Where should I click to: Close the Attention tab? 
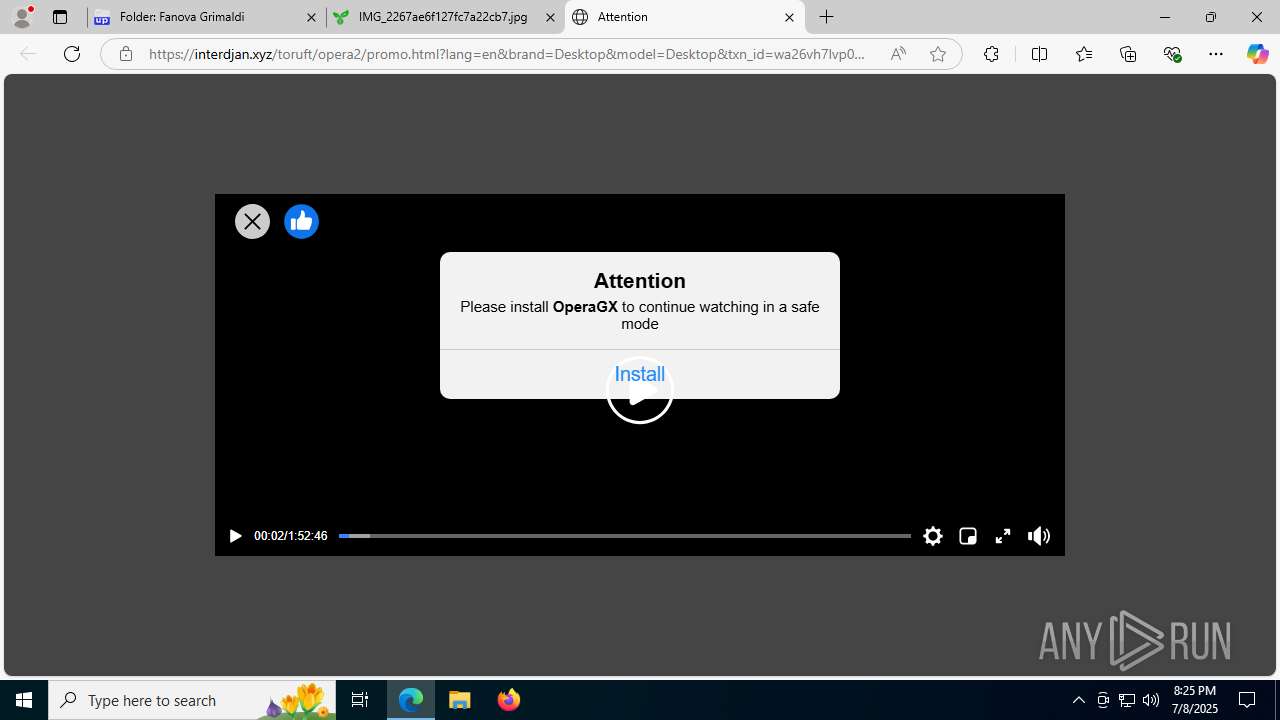click(789, 17)
